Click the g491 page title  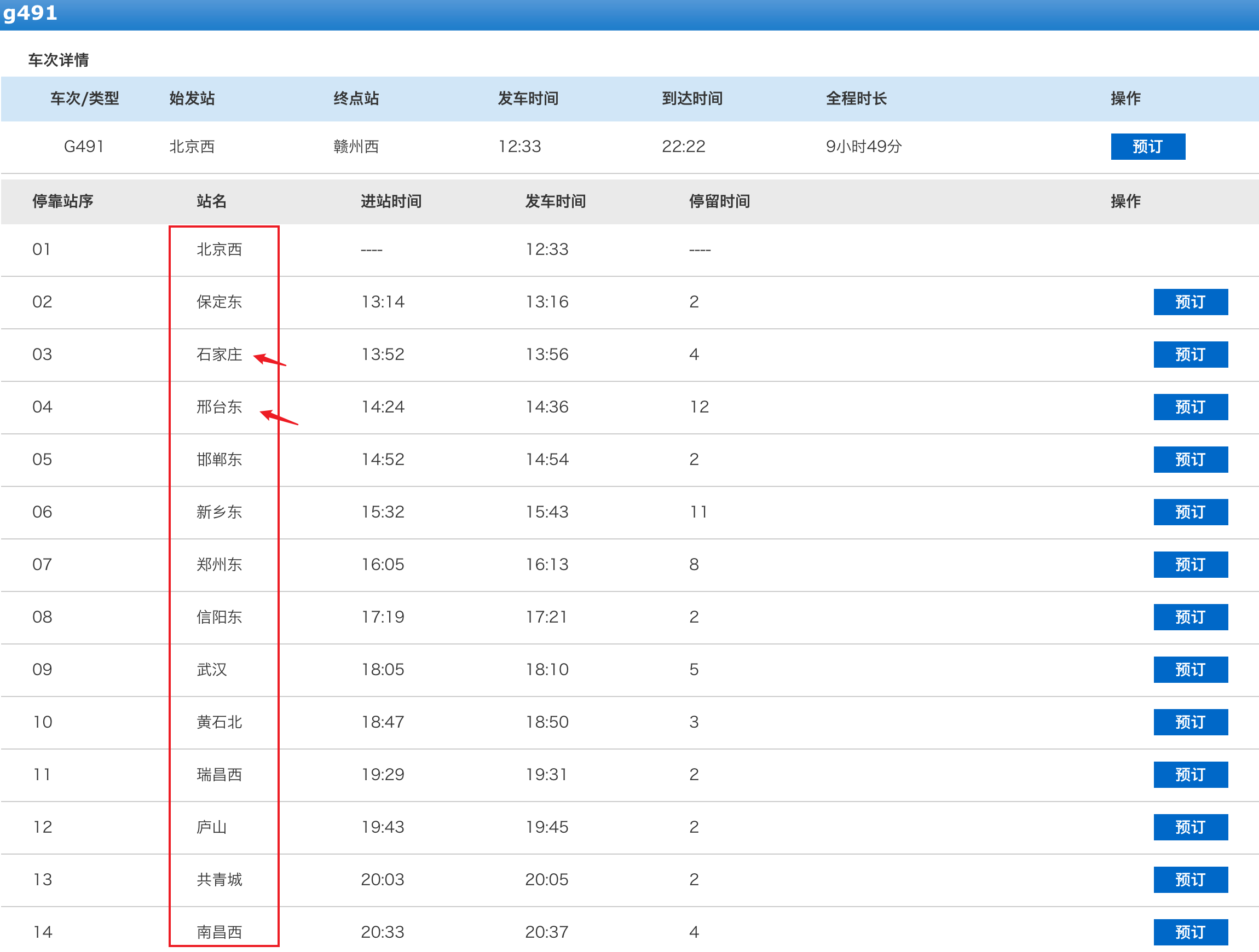(x=30, y=13)
